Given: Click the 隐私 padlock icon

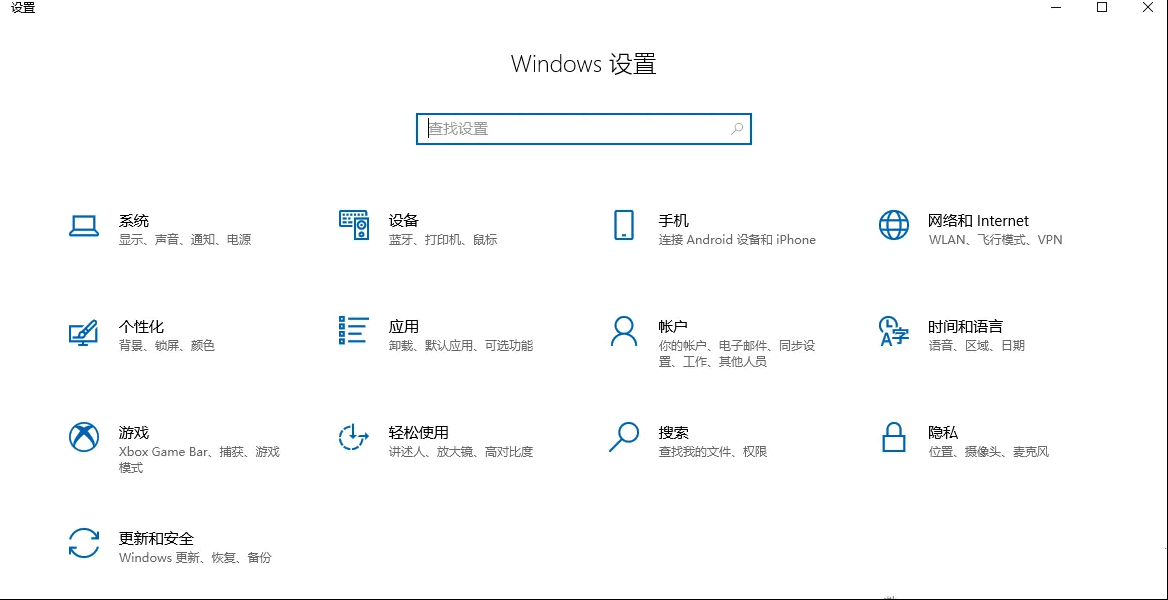Looking at the screenshot, I should point(893,437).
